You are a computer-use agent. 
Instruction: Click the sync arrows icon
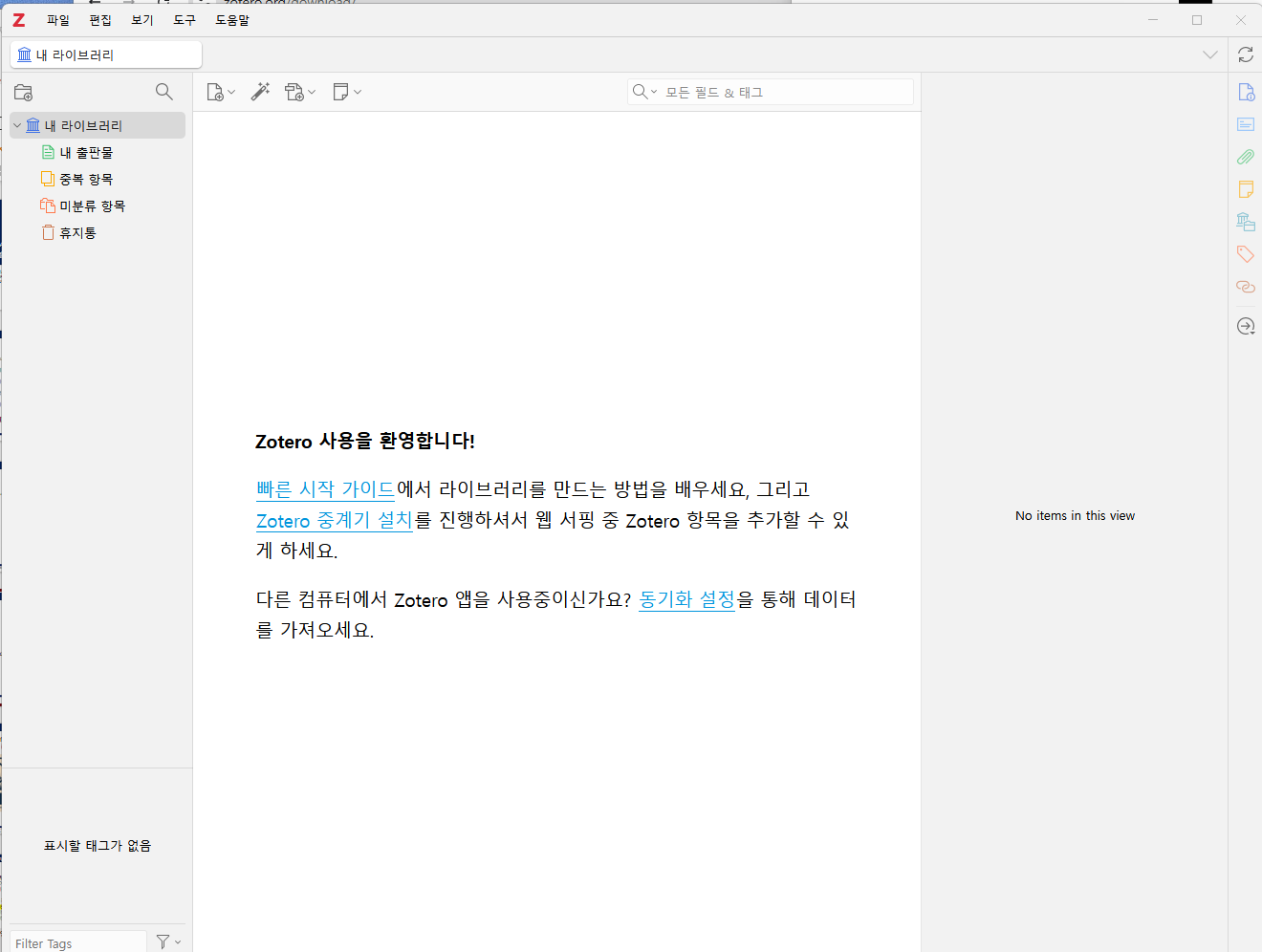[1246, 55]
